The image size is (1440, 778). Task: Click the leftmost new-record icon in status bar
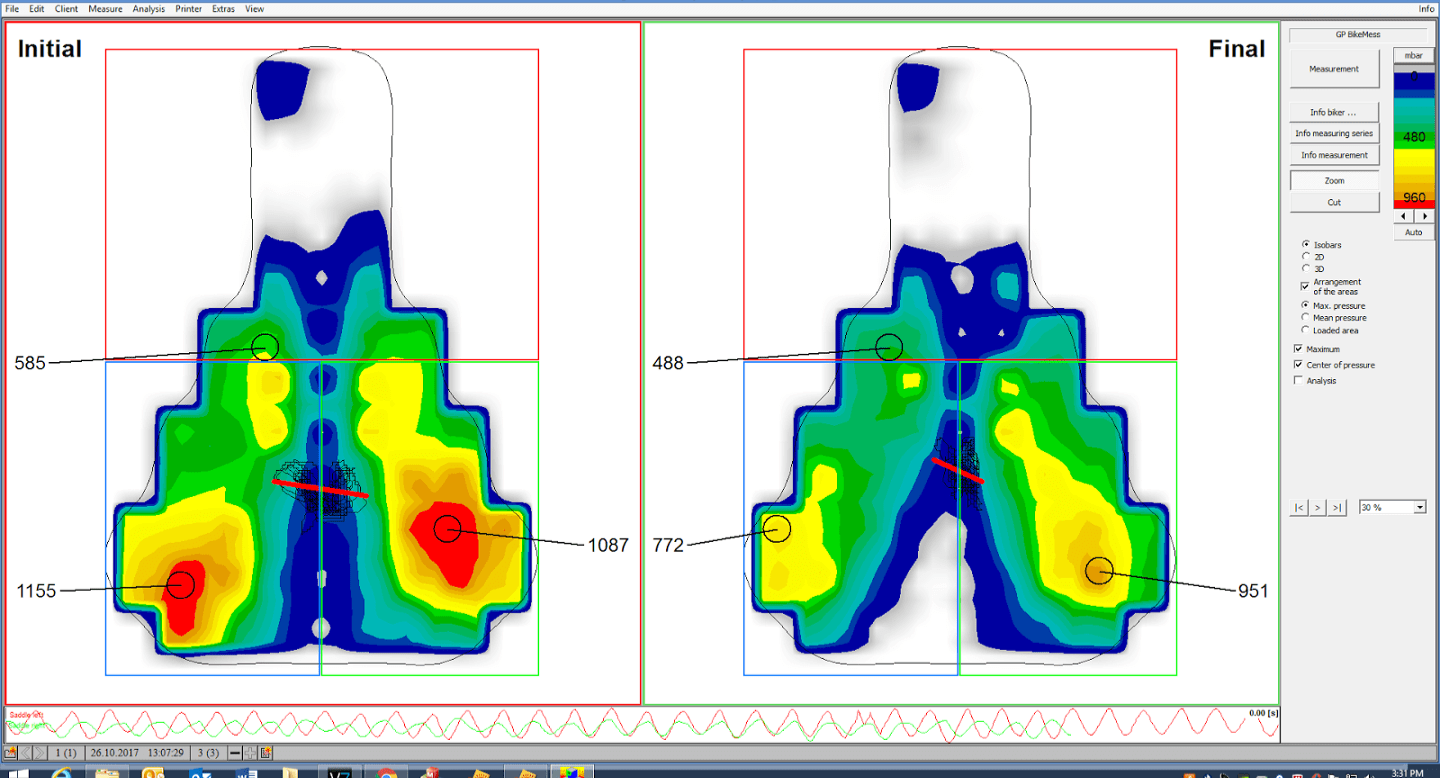(x=11, y=752)
